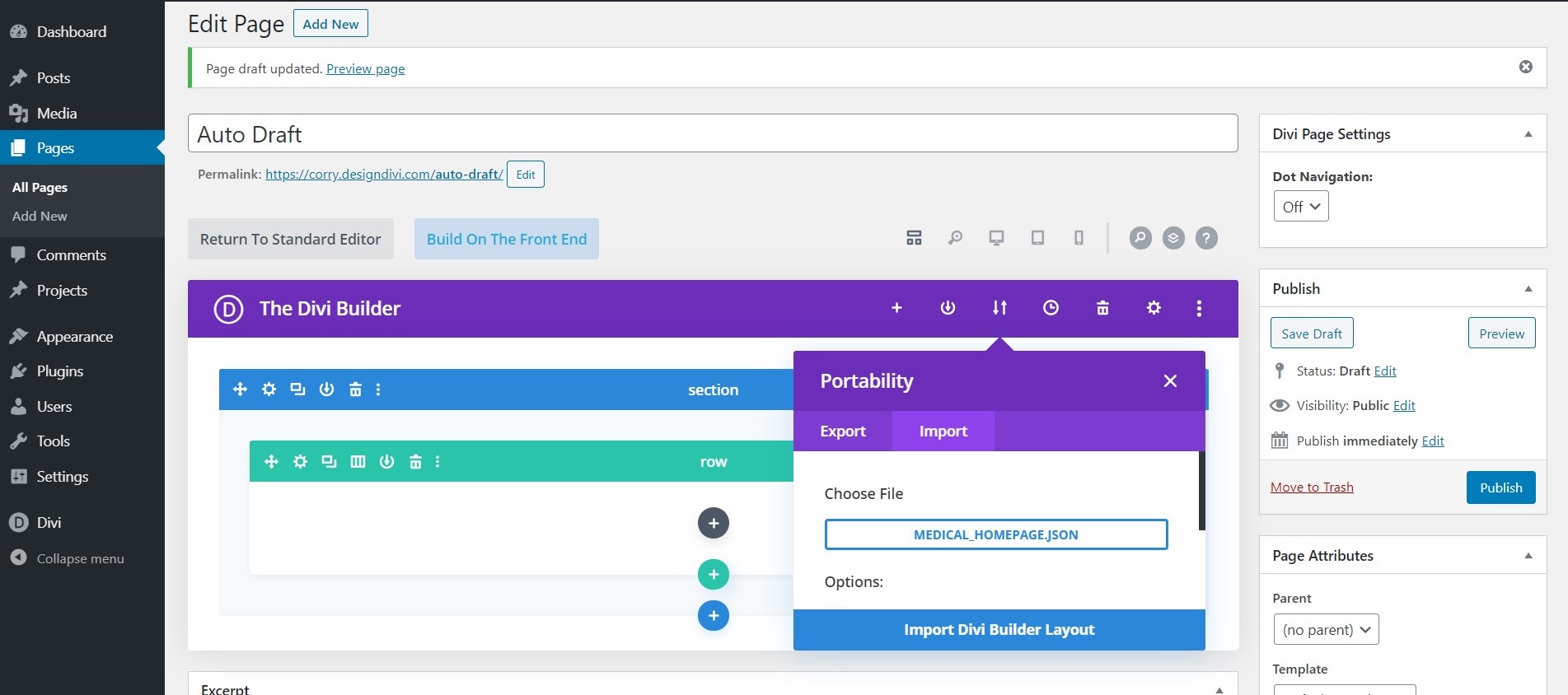Click Build On The Front End
This screenshot has width=1568, height=695.
[x=507, y=239]
